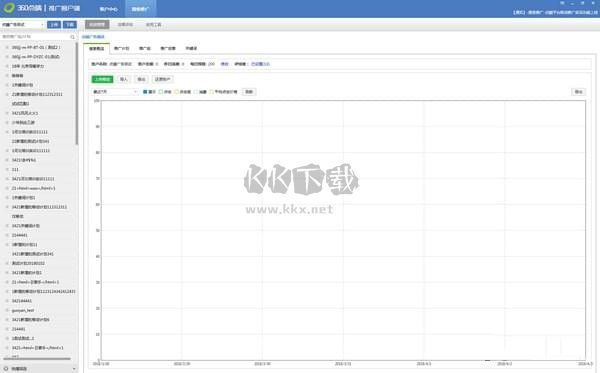Image resolution: width=600 pixels, height=373 pixels.
Task: Click the second blue button beside account selector
Action: (70, 24)
